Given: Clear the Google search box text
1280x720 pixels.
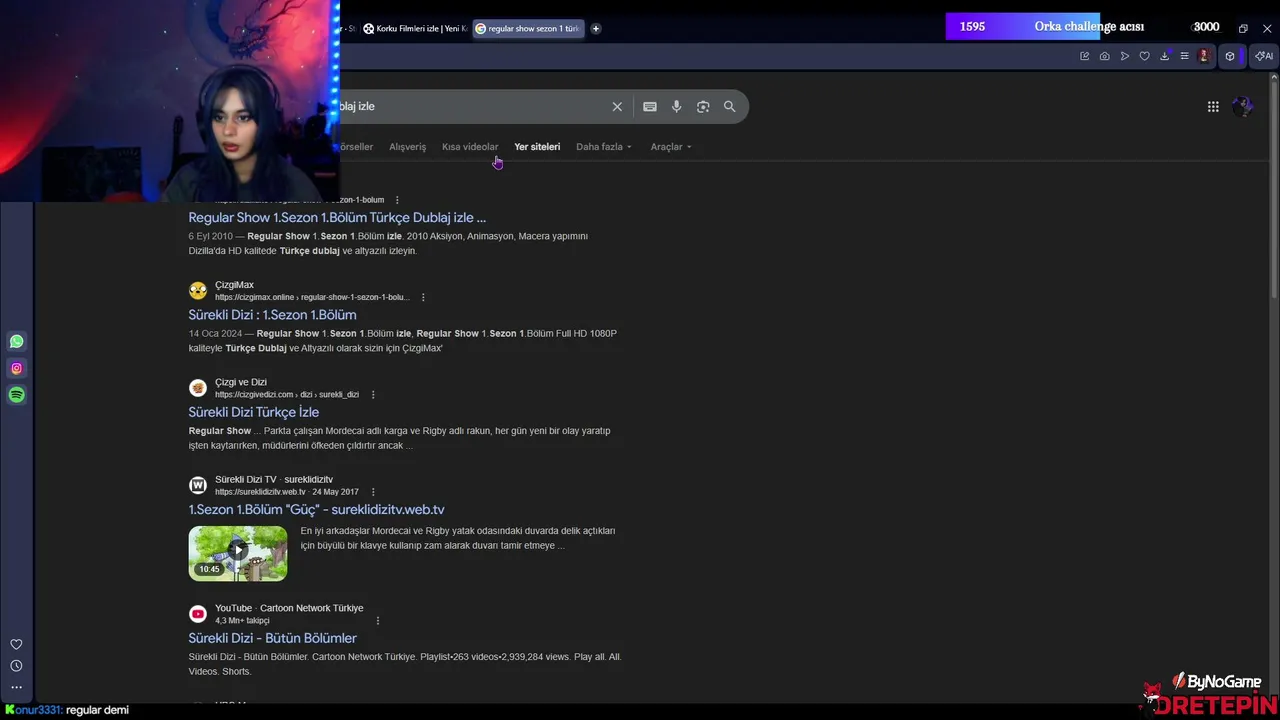Looking at the screenshot, I should [x=617, y=107].
